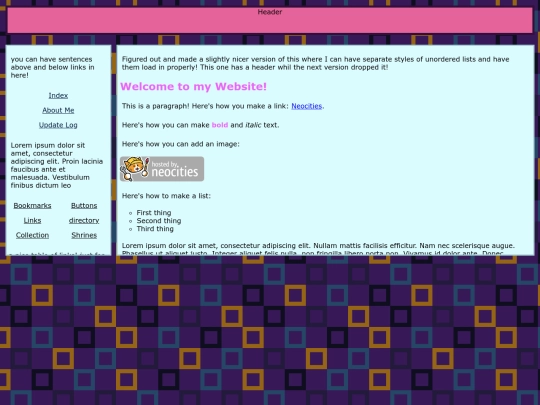Follow the Neocities hyperlink in the paragraph

coord(307,106)
